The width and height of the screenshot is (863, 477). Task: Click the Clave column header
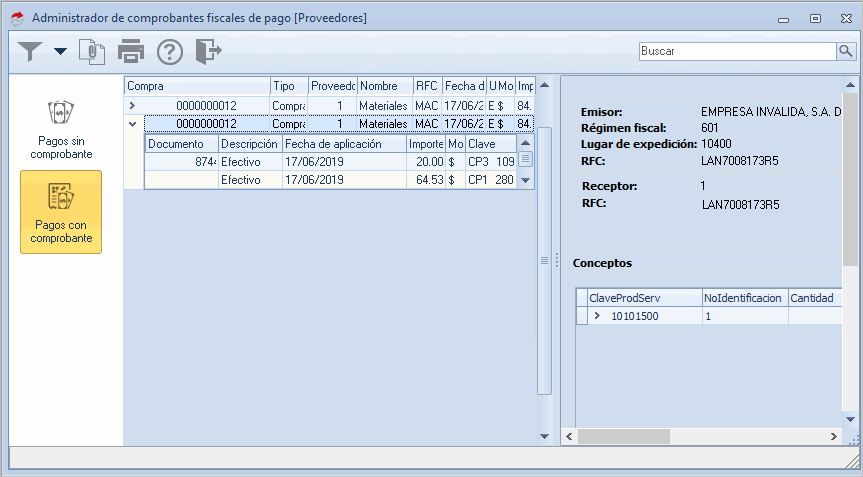[491, 144]
